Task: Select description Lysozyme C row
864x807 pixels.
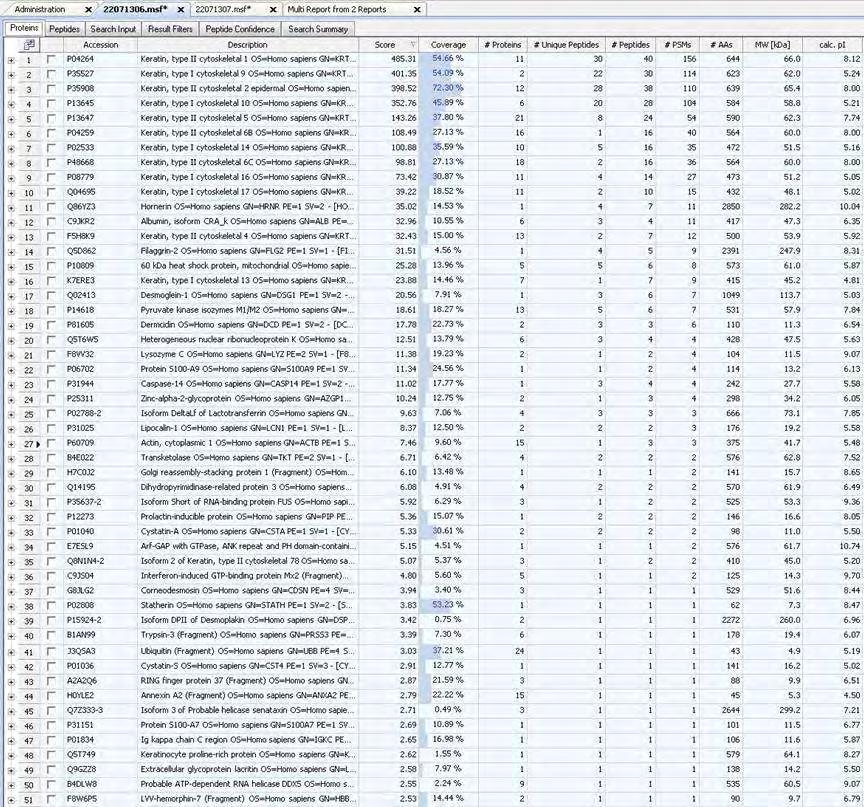Action: 247,354
